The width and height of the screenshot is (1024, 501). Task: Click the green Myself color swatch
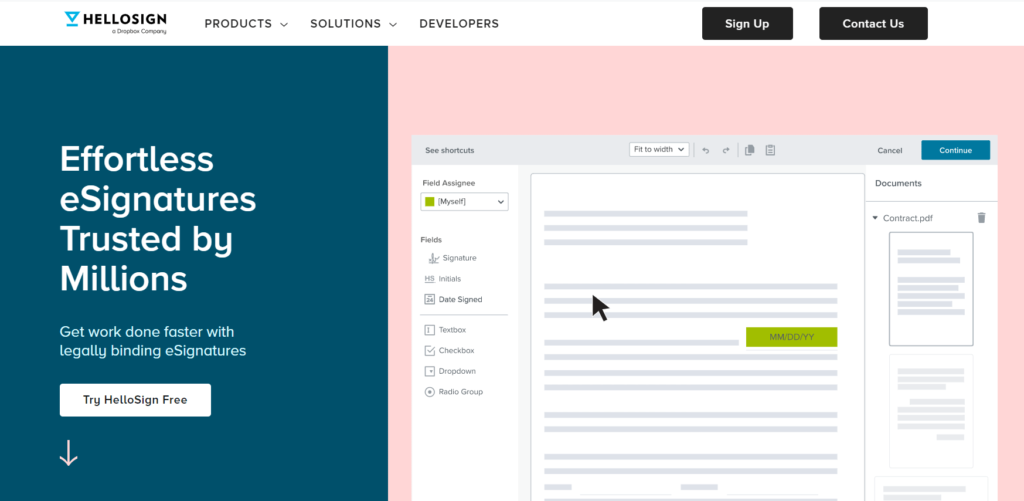pos(430,202)
